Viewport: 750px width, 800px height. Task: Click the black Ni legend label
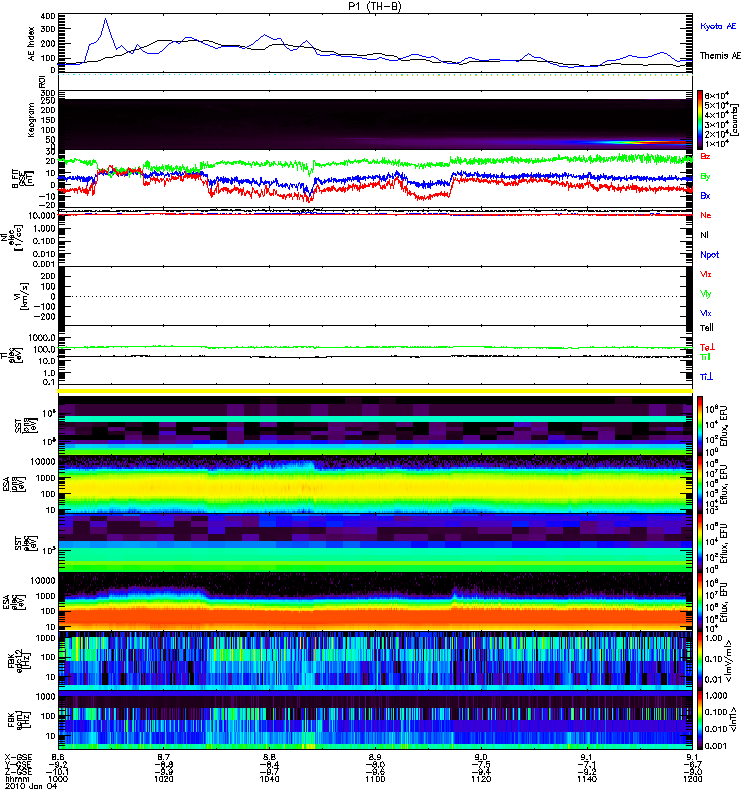click(704, 235)
